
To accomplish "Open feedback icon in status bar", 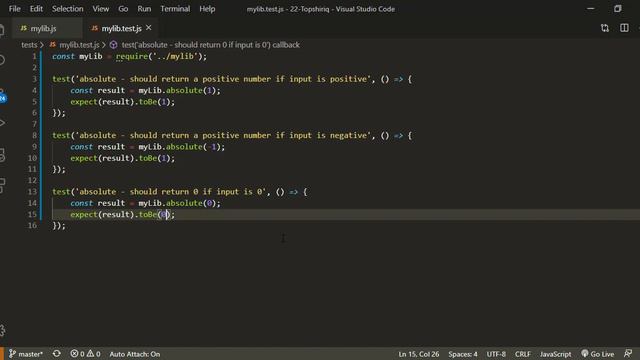I will 628,354.
